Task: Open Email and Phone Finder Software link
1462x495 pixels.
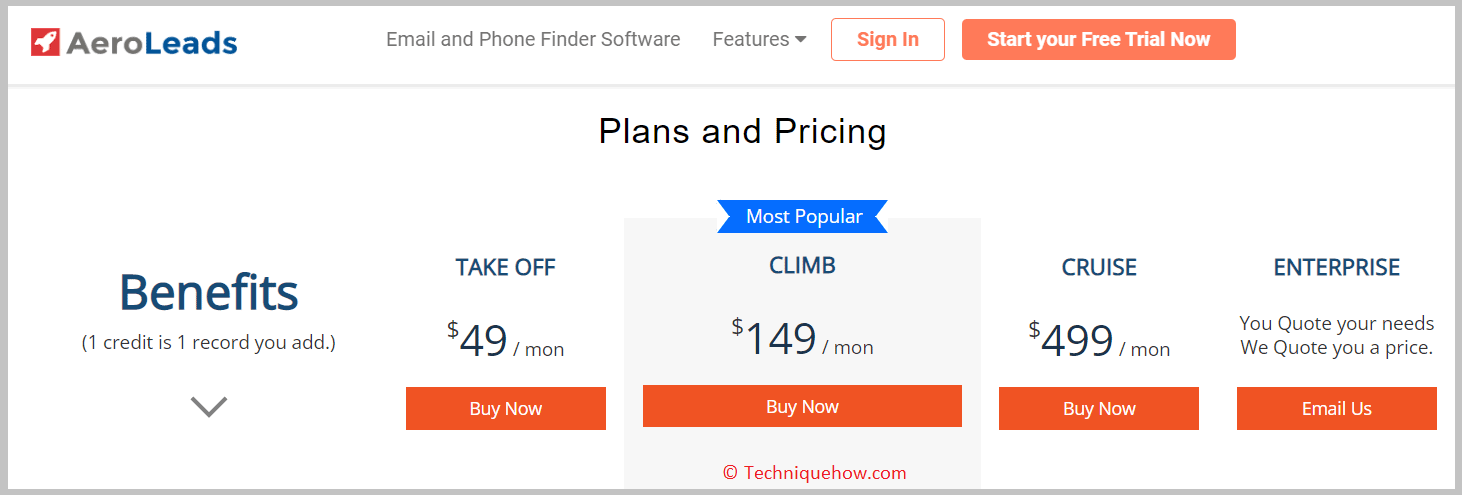Action: click(533, 40)
